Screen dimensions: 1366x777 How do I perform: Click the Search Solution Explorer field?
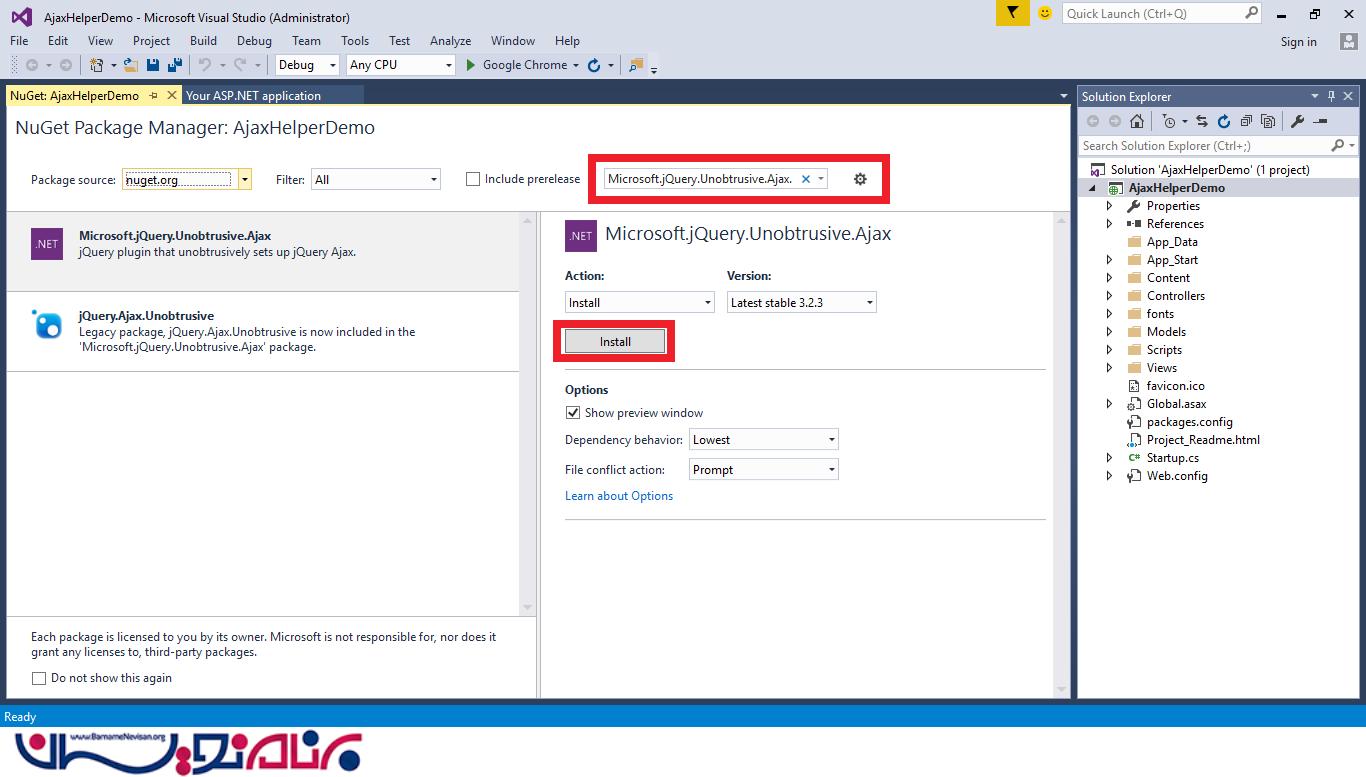point(1205,146)
